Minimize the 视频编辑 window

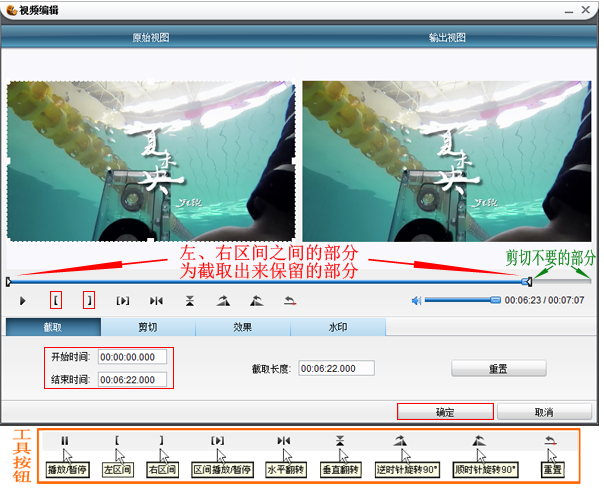(569, 11)
